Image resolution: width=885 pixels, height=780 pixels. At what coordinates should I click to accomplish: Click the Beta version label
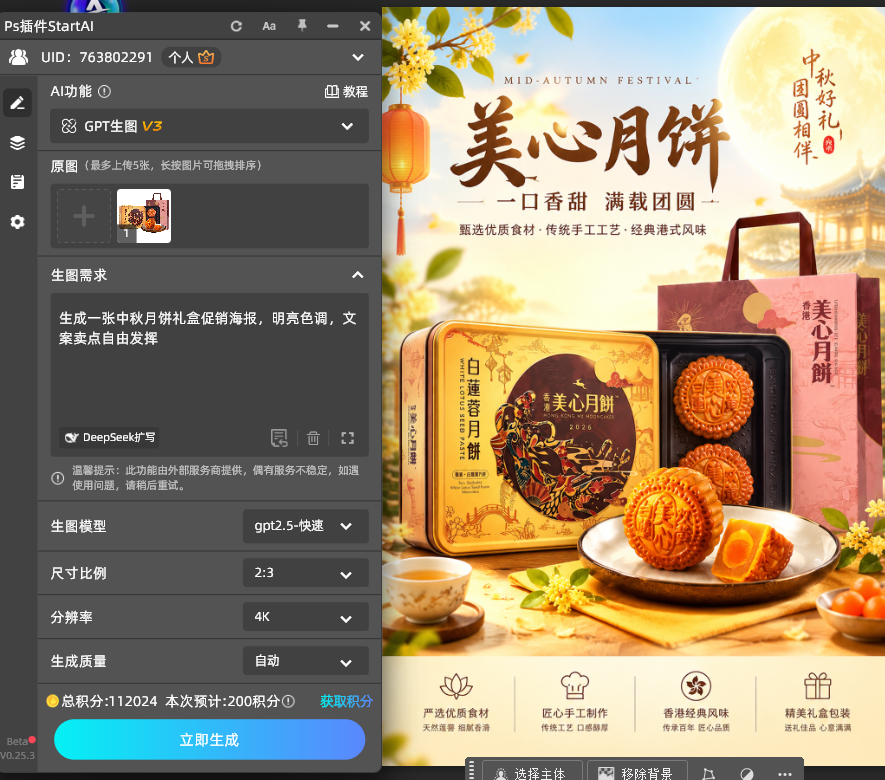coord(17,741)
